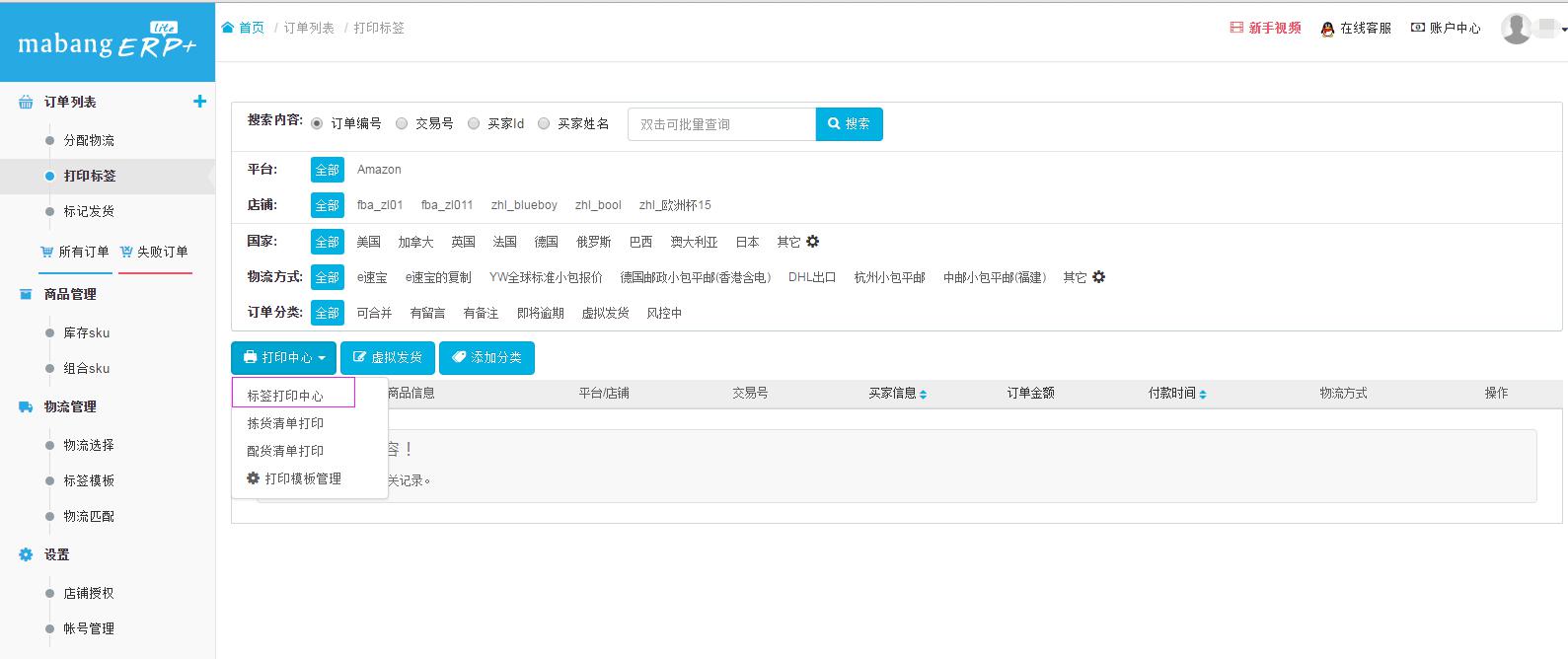This screenshot has height=659, width=1568.
Task: Open the 订单列表 breadcrumb link
Action: (x=309, y=28)
